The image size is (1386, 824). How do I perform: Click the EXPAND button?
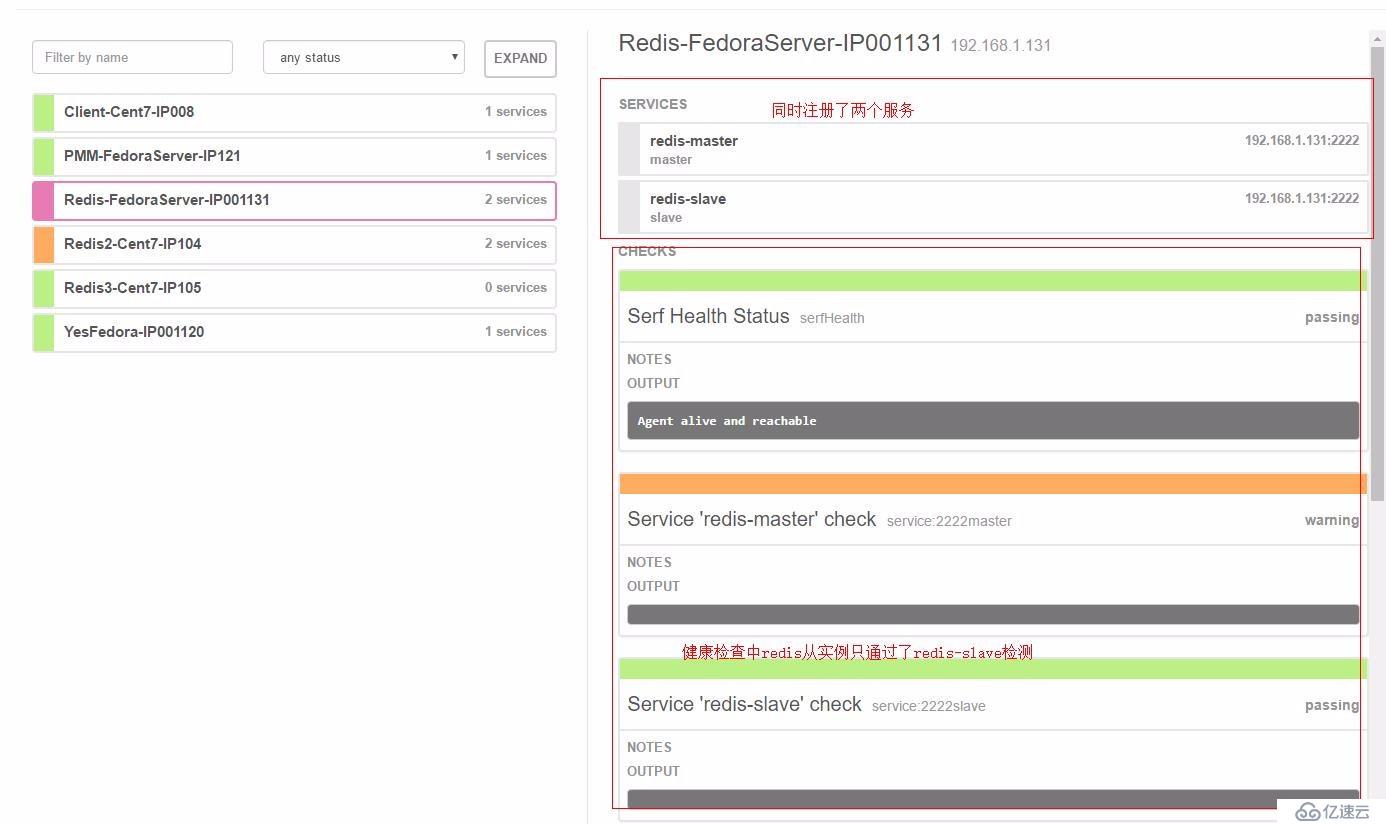(x=520, y=58)
